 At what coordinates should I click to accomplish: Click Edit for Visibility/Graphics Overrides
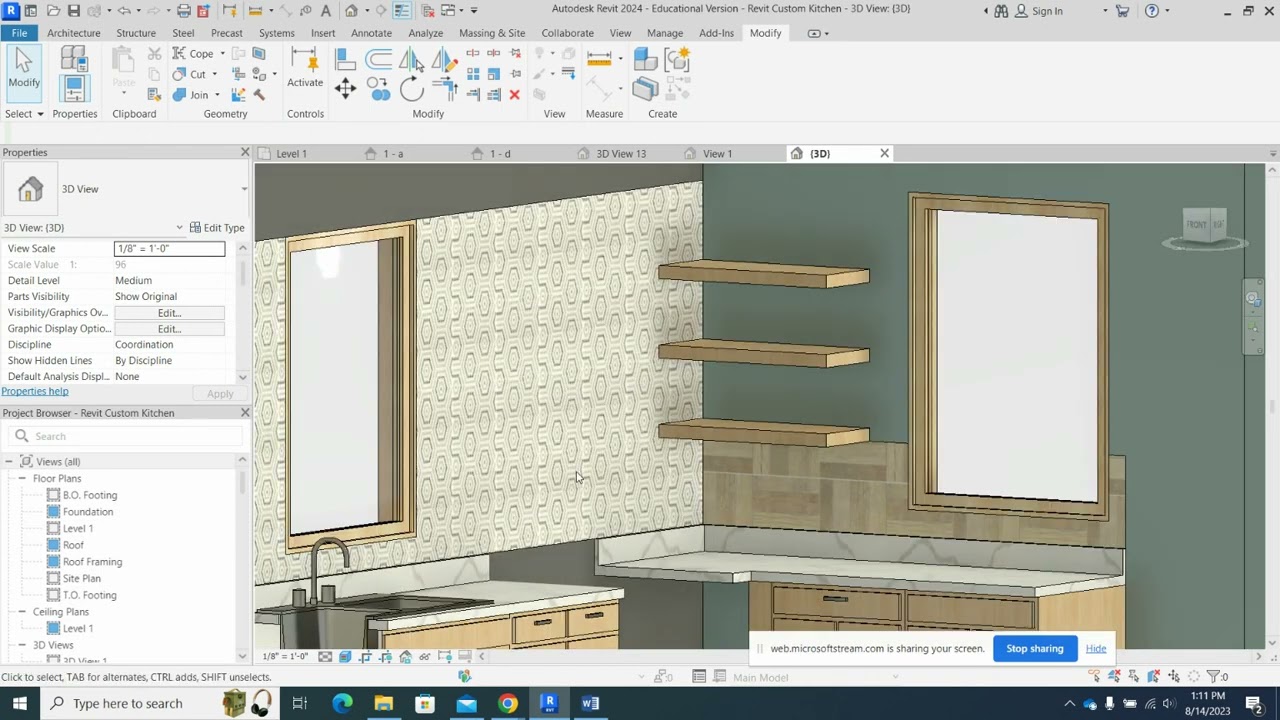point(169,313)
